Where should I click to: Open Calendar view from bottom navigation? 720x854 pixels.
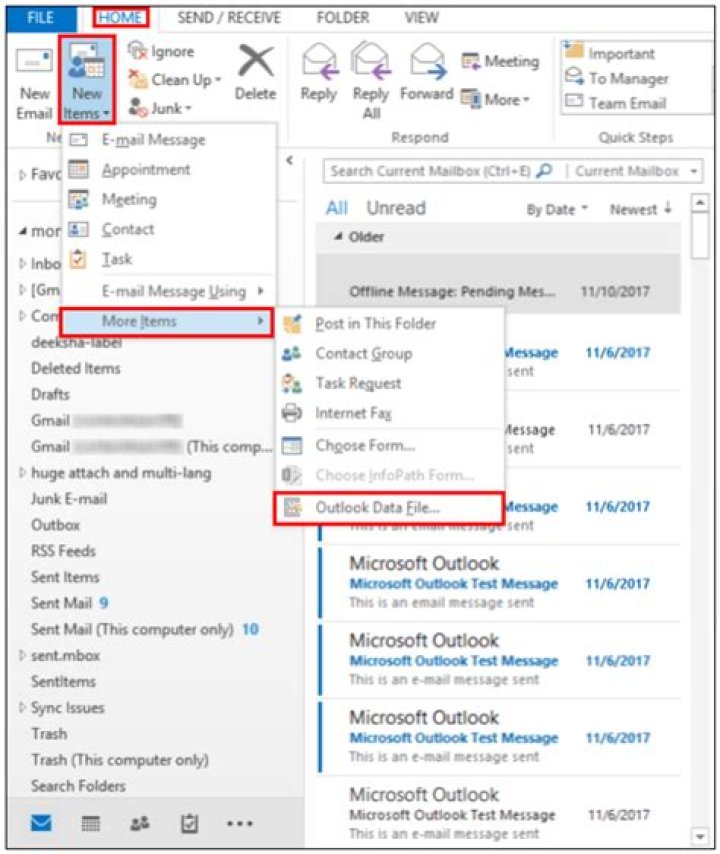coord(90,823)
